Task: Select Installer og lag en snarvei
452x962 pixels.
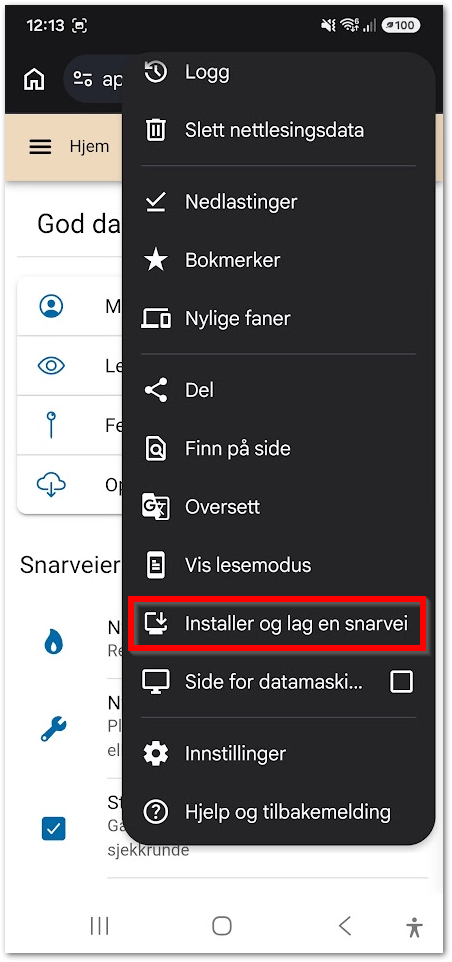Action: (277, 623)
